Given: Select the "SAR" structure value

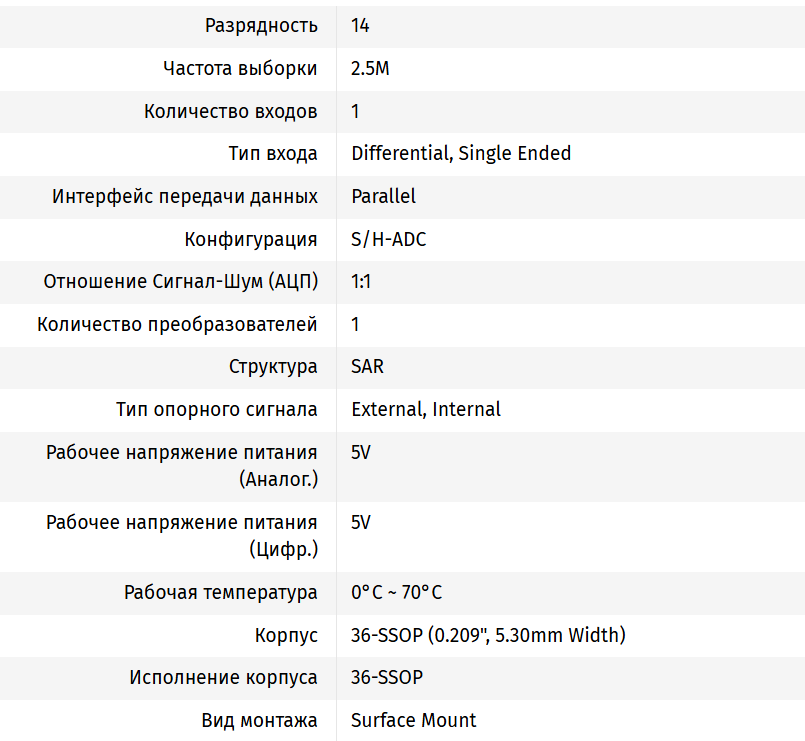Looking at the screenshot, I should point(367,367).
